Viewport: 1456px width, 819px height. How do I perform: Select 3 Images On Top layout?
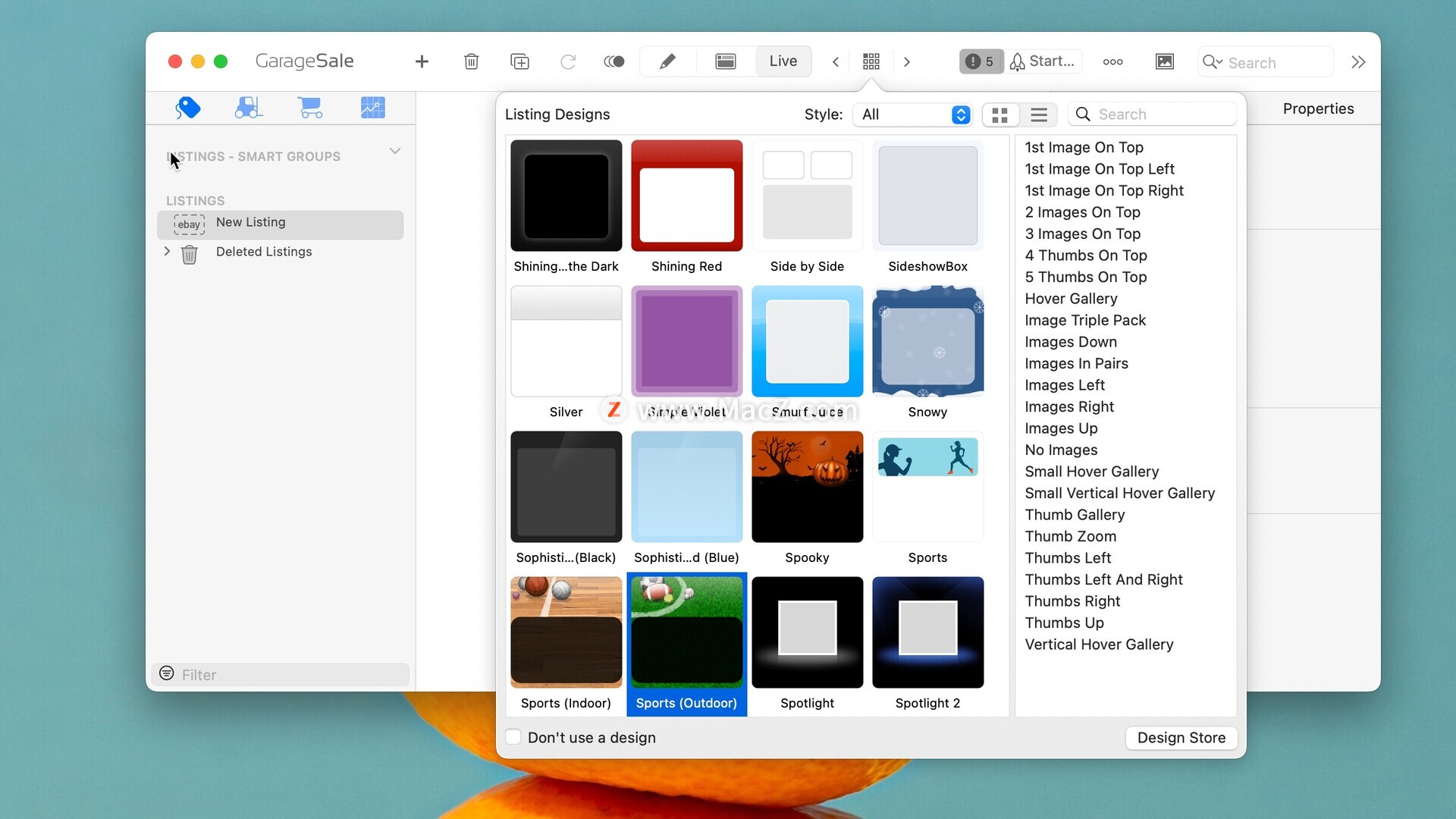coord(1082,234)
